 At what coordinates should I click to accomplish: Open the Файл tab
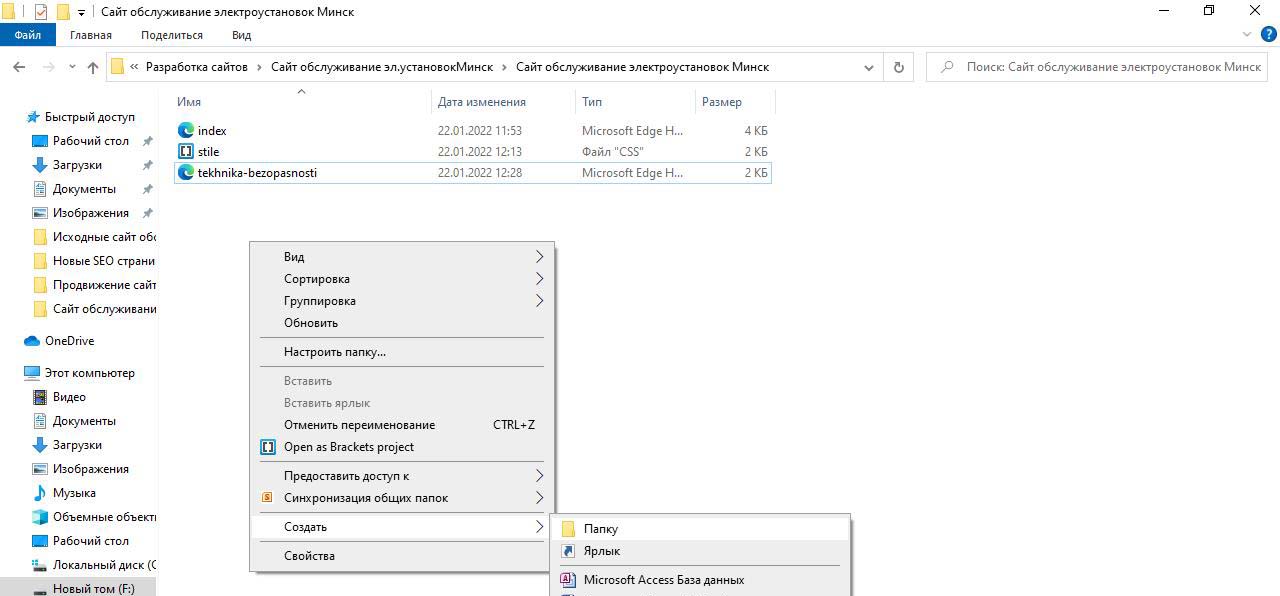click(x=27, y=35)
